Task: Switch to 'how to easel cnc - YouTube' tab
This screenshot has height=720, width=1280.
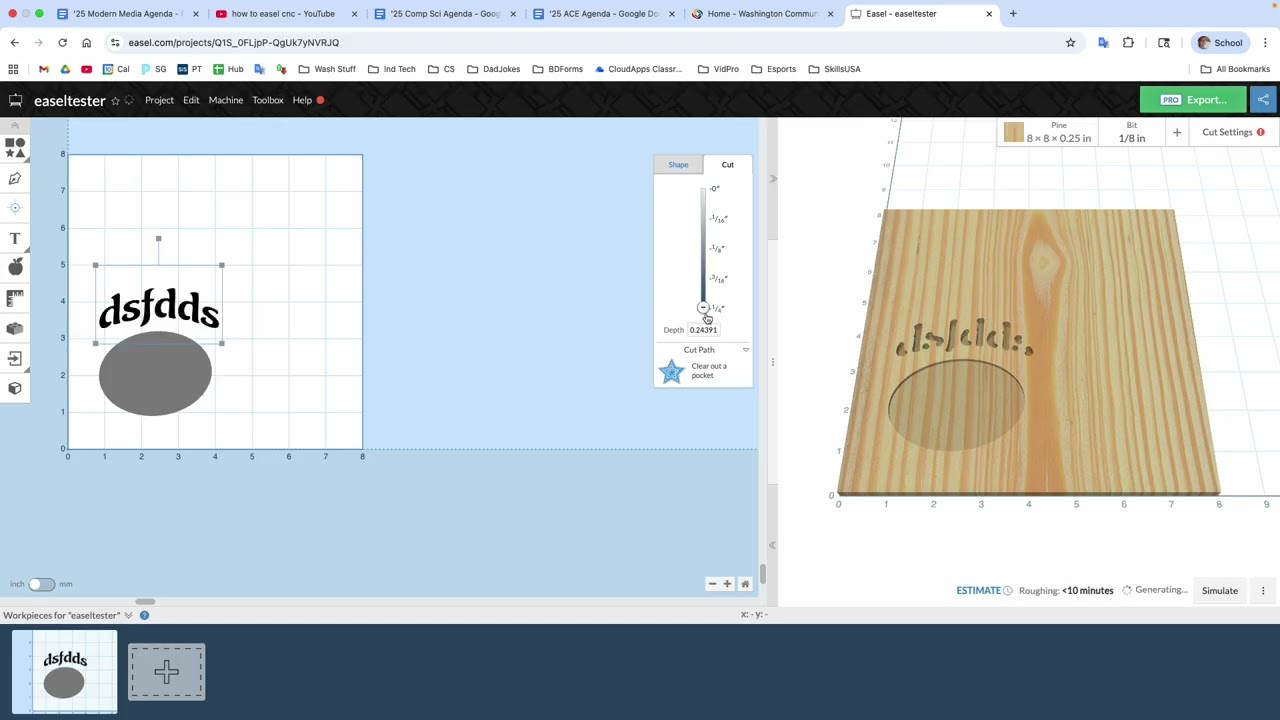Action: click(x=283, y=14)
